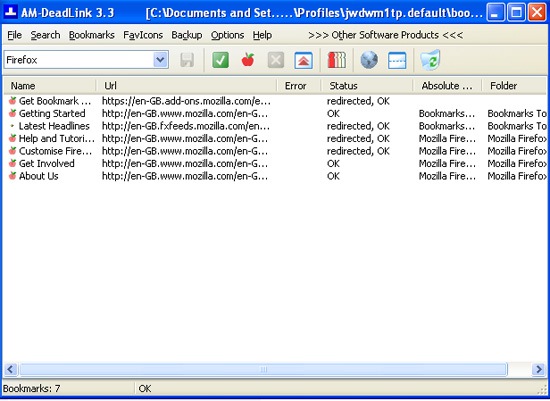The width and height of the screenshot is (550, 401).
Task: Click status cell of Get Bookmark row
Action: [x=358, y=101]
